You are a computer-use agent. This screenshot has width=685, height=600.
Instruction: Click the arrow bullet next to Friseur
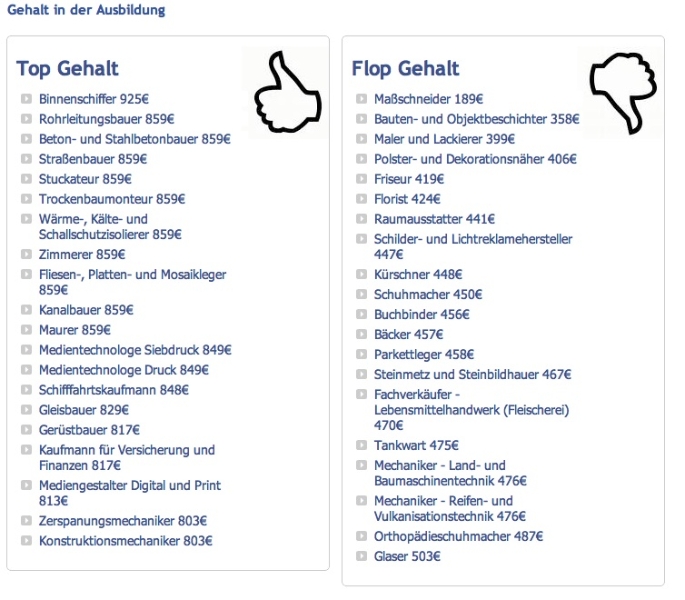coord(361,179)
